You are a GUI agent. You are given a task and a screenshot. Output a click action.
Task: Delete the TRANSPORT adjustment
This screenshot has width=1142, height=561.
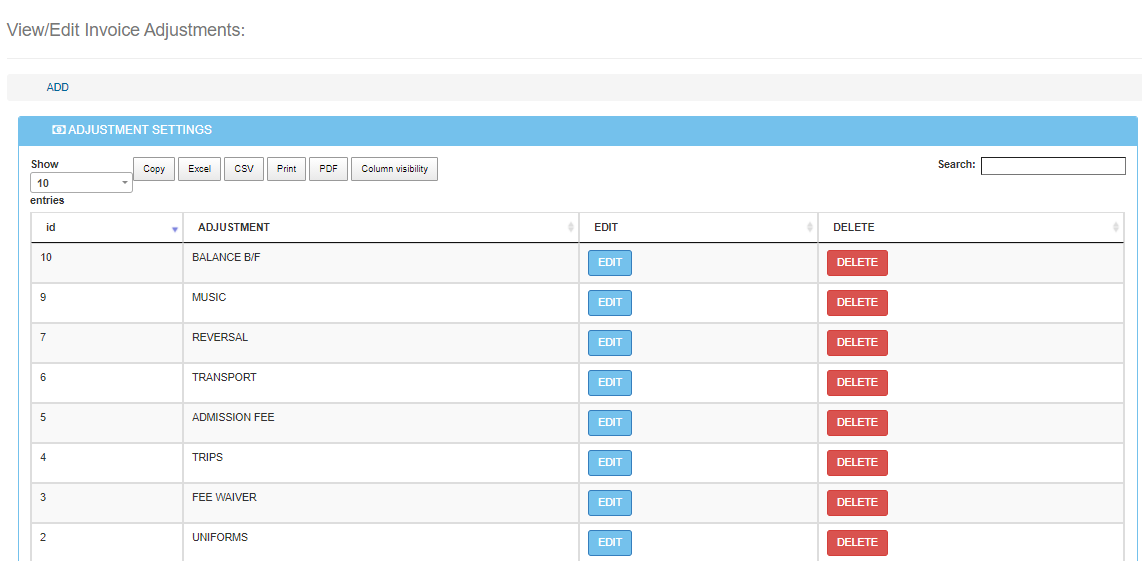click(x=856, y=383)
